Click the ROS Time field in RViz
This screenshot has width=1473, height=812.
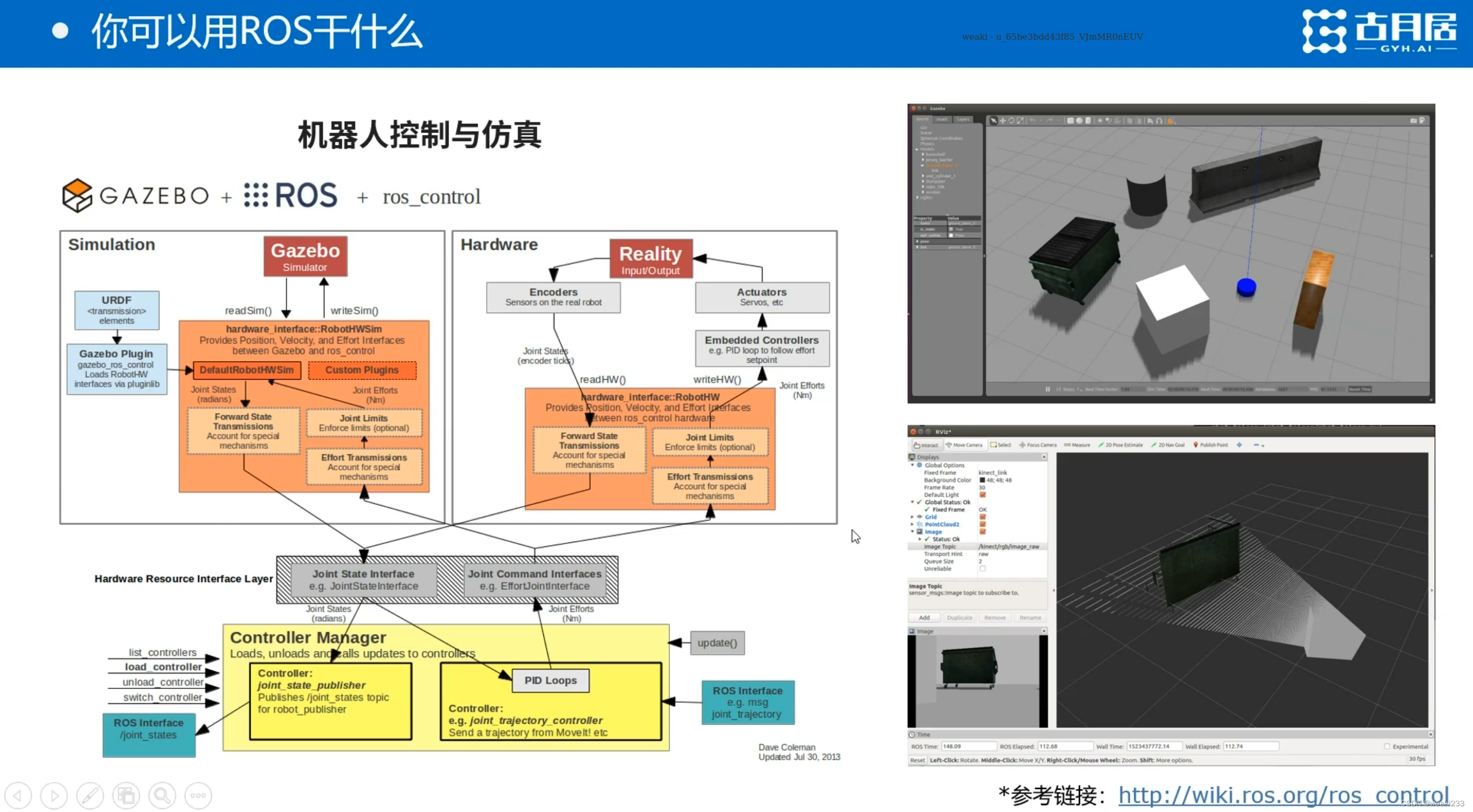coord(969,746)
